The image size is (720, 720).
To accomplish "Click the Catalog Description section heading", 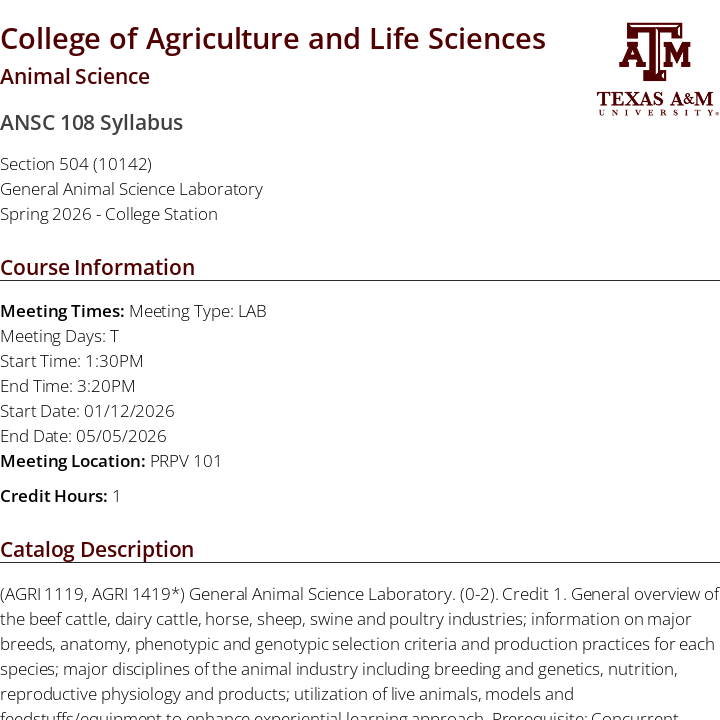I will tap(97, 549).
